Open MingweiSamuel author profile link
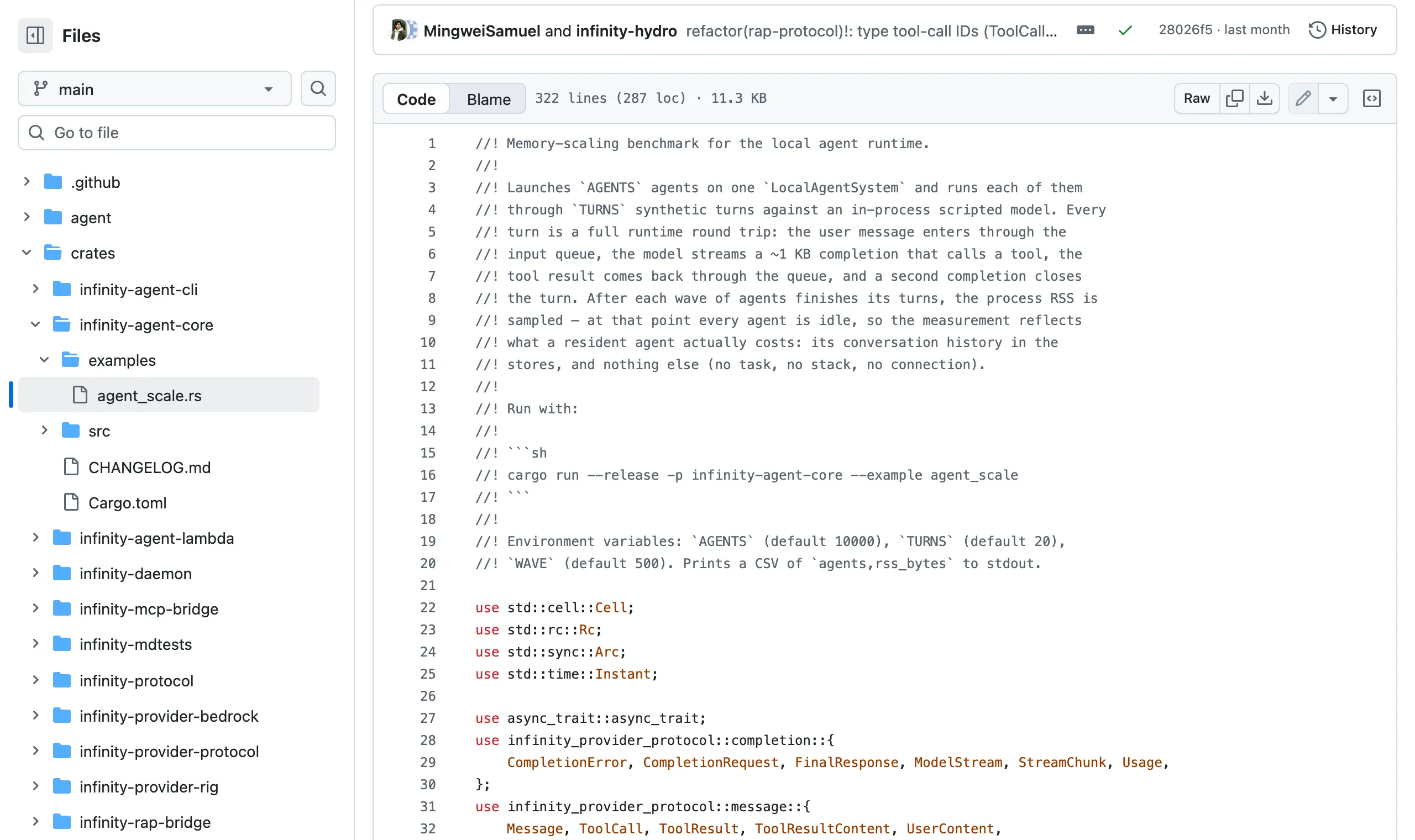The image size is (1415, 840). 481,31
